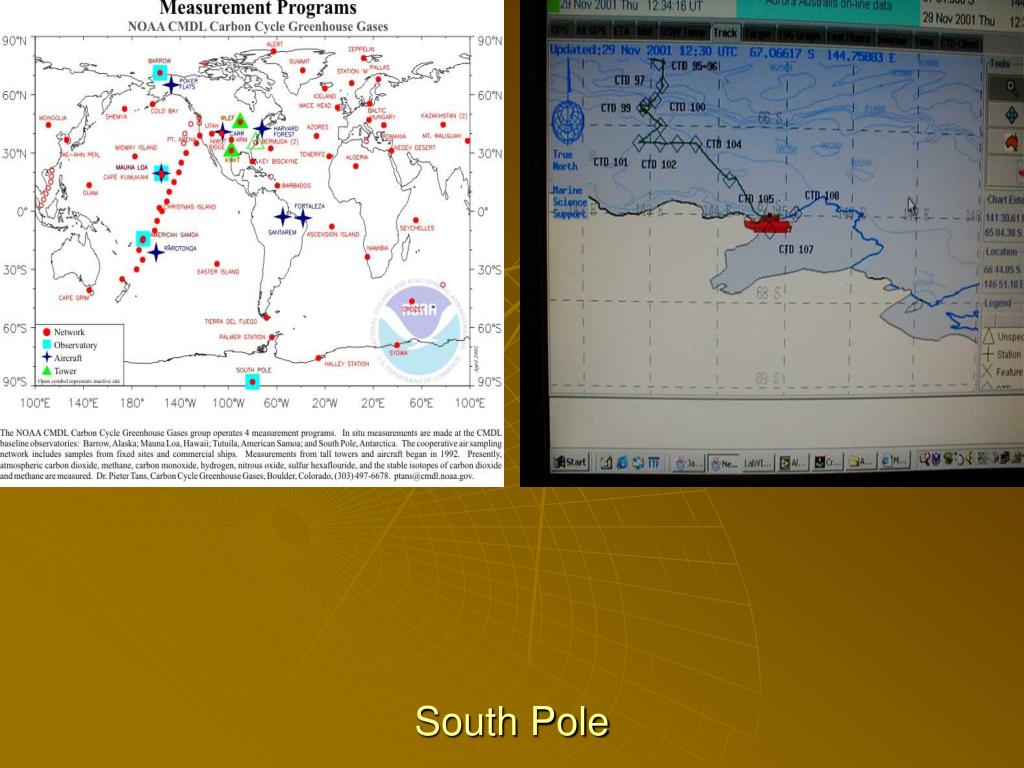Click the red ship marker on the chart
Screen dimensions: 1024x768
pyautogui.click(x=768, y=226)
